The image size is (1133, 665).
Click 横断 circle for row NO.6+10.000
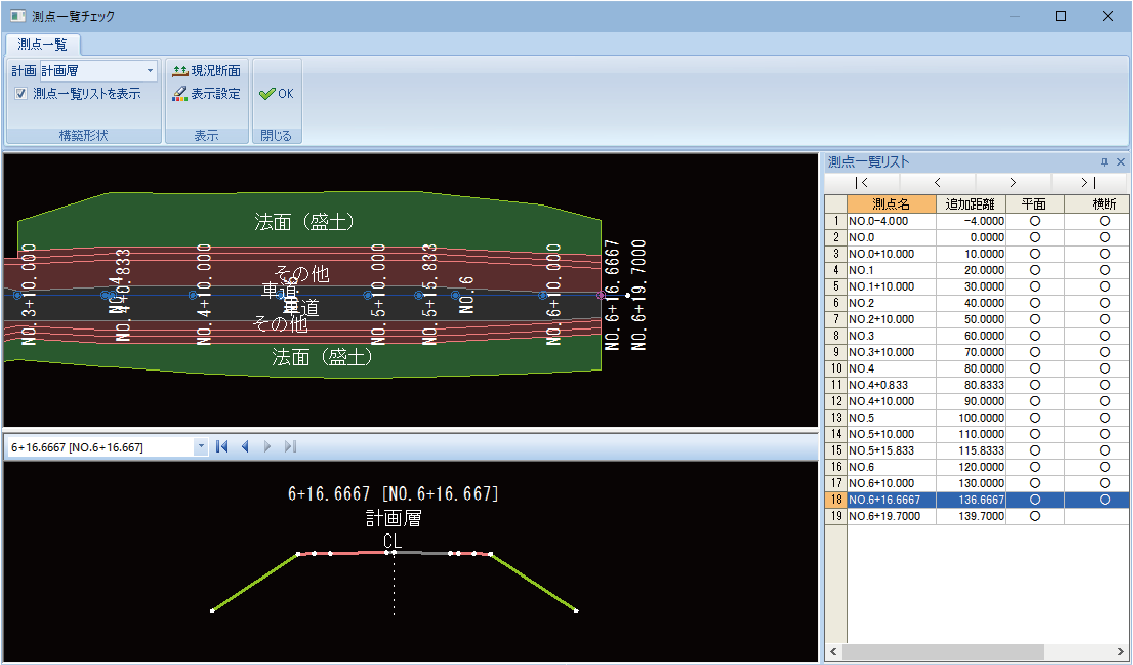1104,483
